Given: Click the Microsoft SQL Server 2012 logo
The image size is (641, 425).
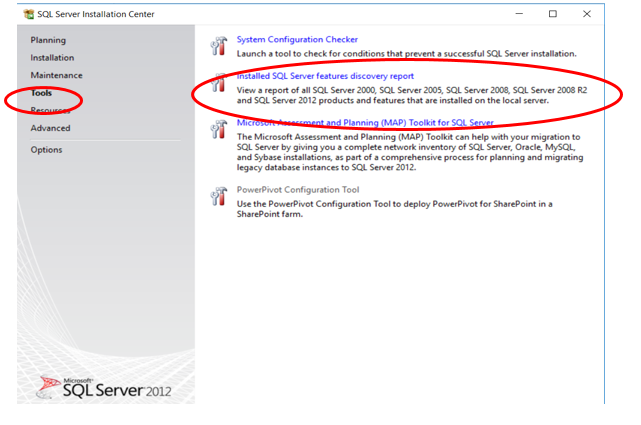Looking at the screenshot, I should click(104, 387).
